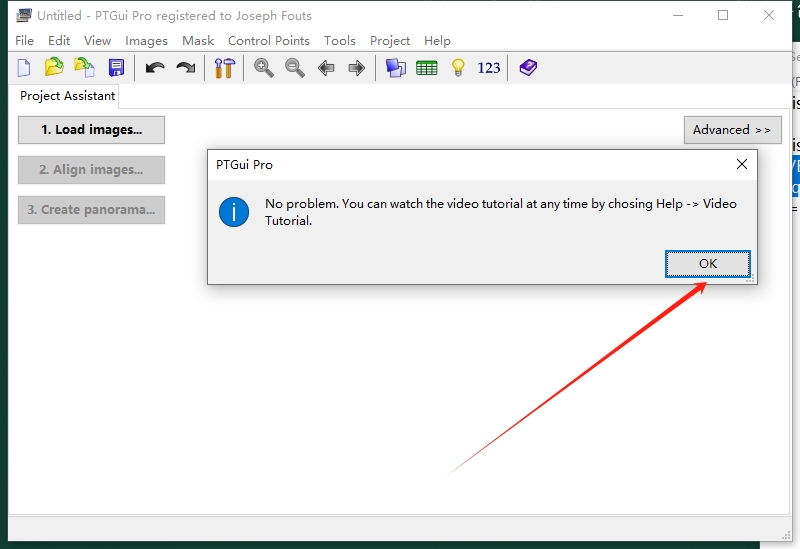Click the Zoom out magnifier icon
Image resolution: width=800 pixels, height=549 pixels.
coord(295,68)
